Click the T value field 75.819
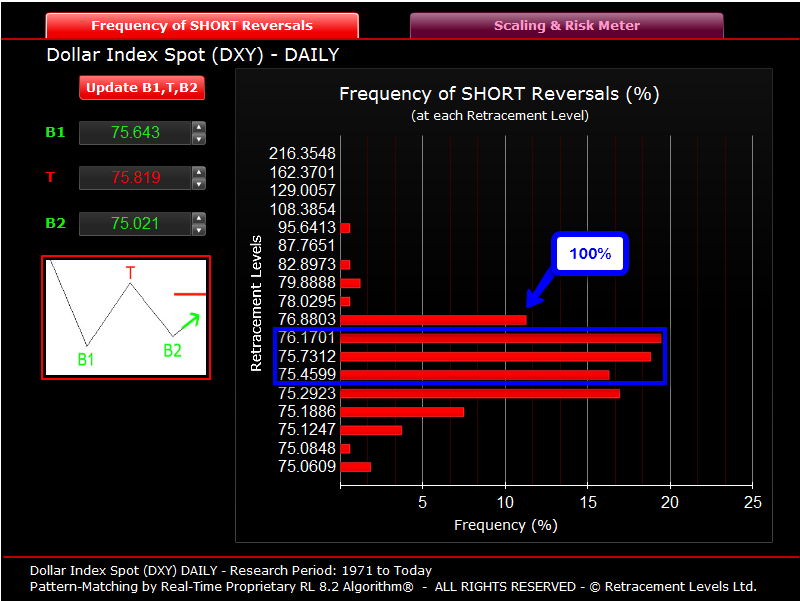Screen dimensions: 800x601 tap(134, 178)
